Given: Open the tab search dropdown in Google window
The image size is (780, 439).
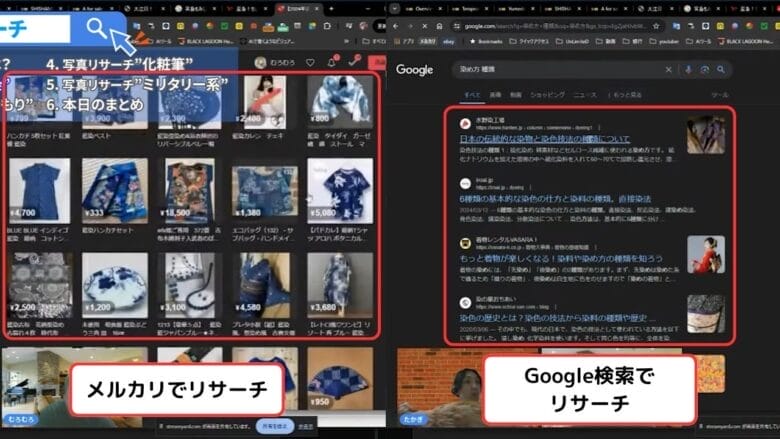Looking at the screenshot, I should 394,8.
